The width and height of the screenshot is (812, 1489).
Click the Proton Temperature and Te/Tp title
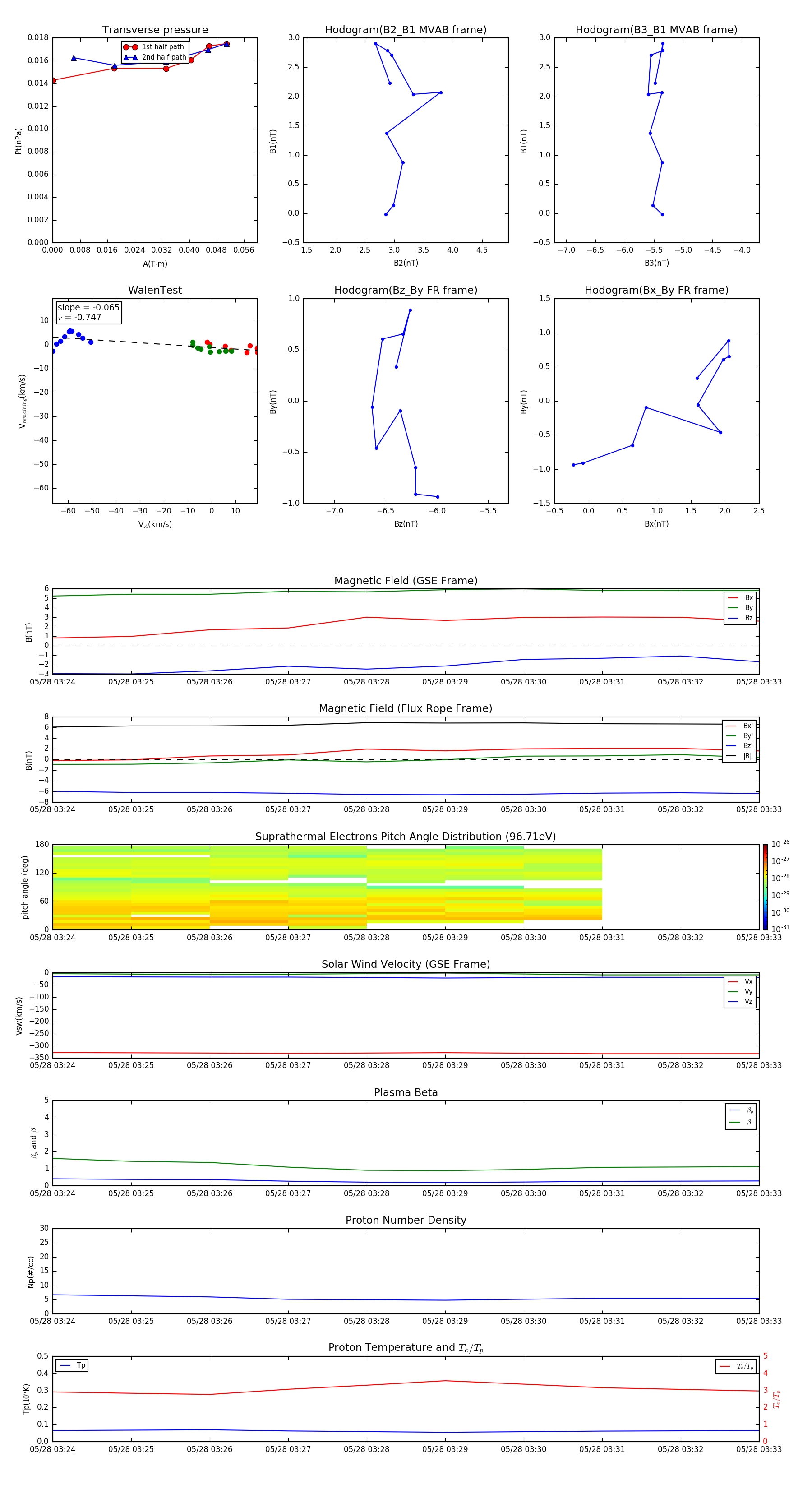[x=406, y=1348]
